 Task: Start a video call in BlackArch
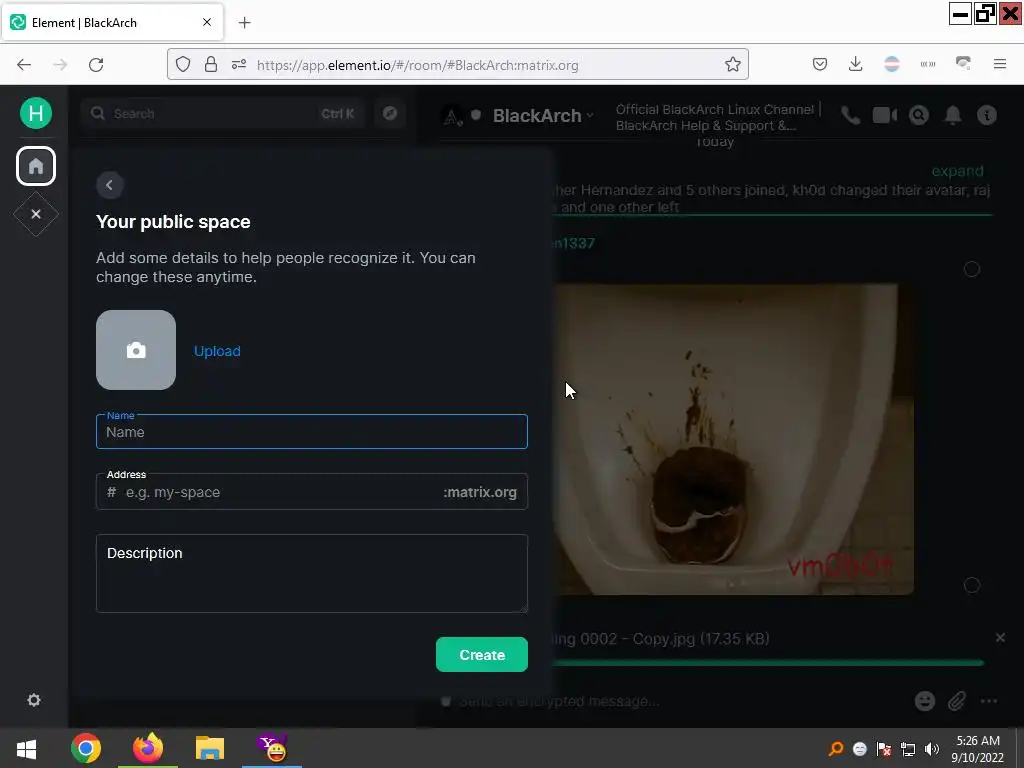coord(885,116)
